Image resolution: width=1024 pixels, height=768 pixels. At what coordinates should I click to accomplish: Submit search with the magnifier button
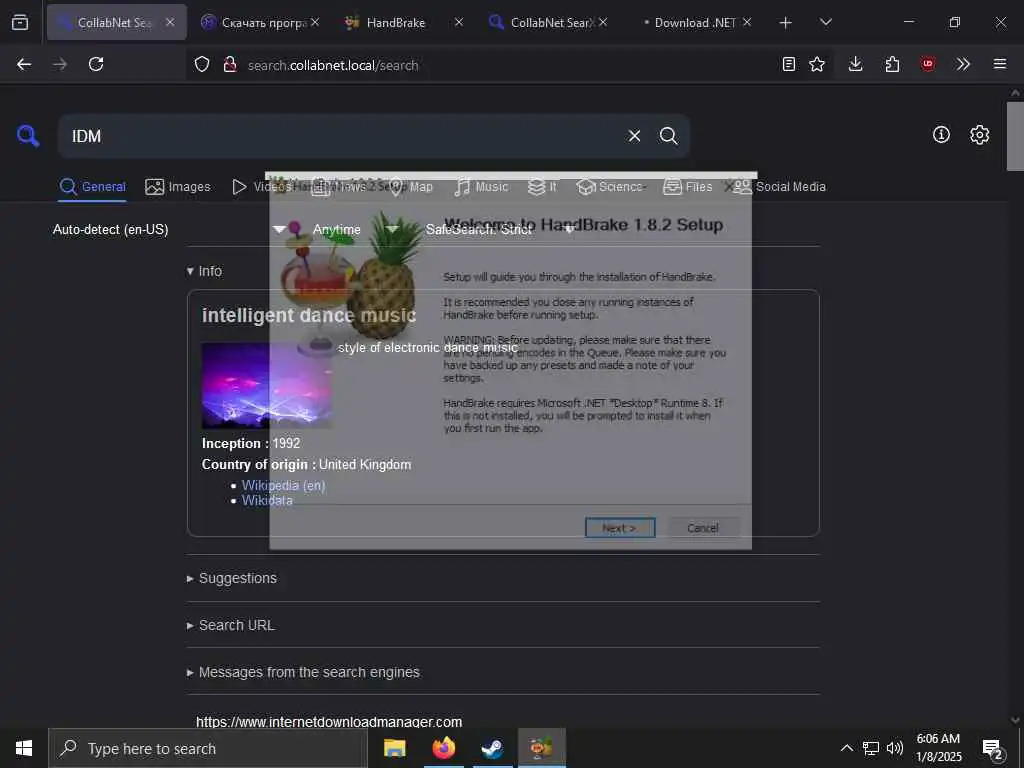[x=669, y=136]
